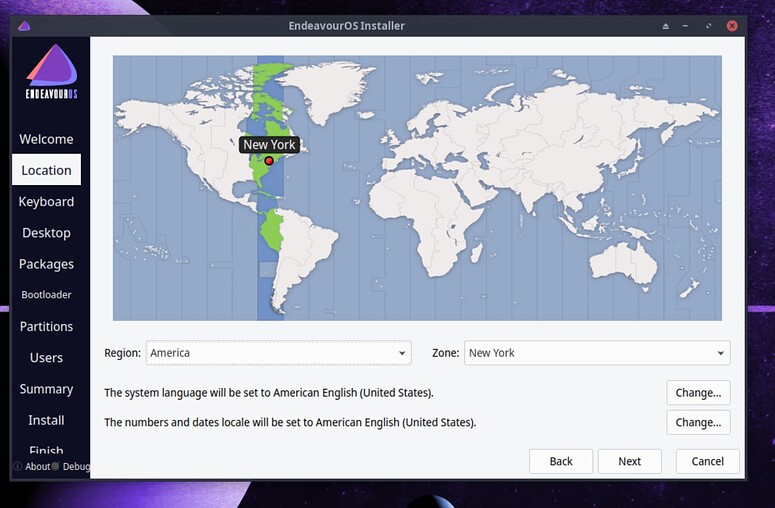
Task: Select the Keyboard step in sidebar
Action: point(46,201)
